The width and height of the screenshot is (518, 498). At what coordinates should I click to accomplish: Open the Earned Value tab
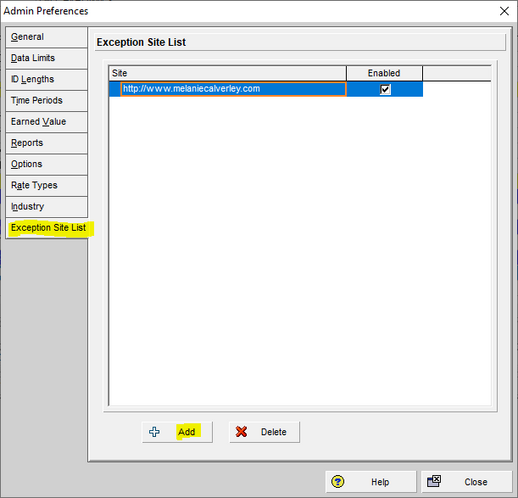[x=47, y=122]
